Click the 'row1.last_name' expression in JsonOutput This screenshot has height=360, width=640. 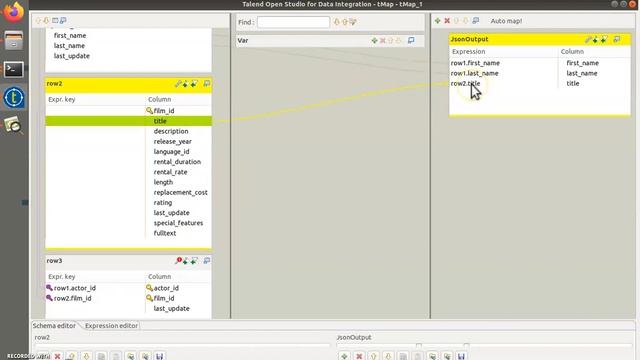474,73
